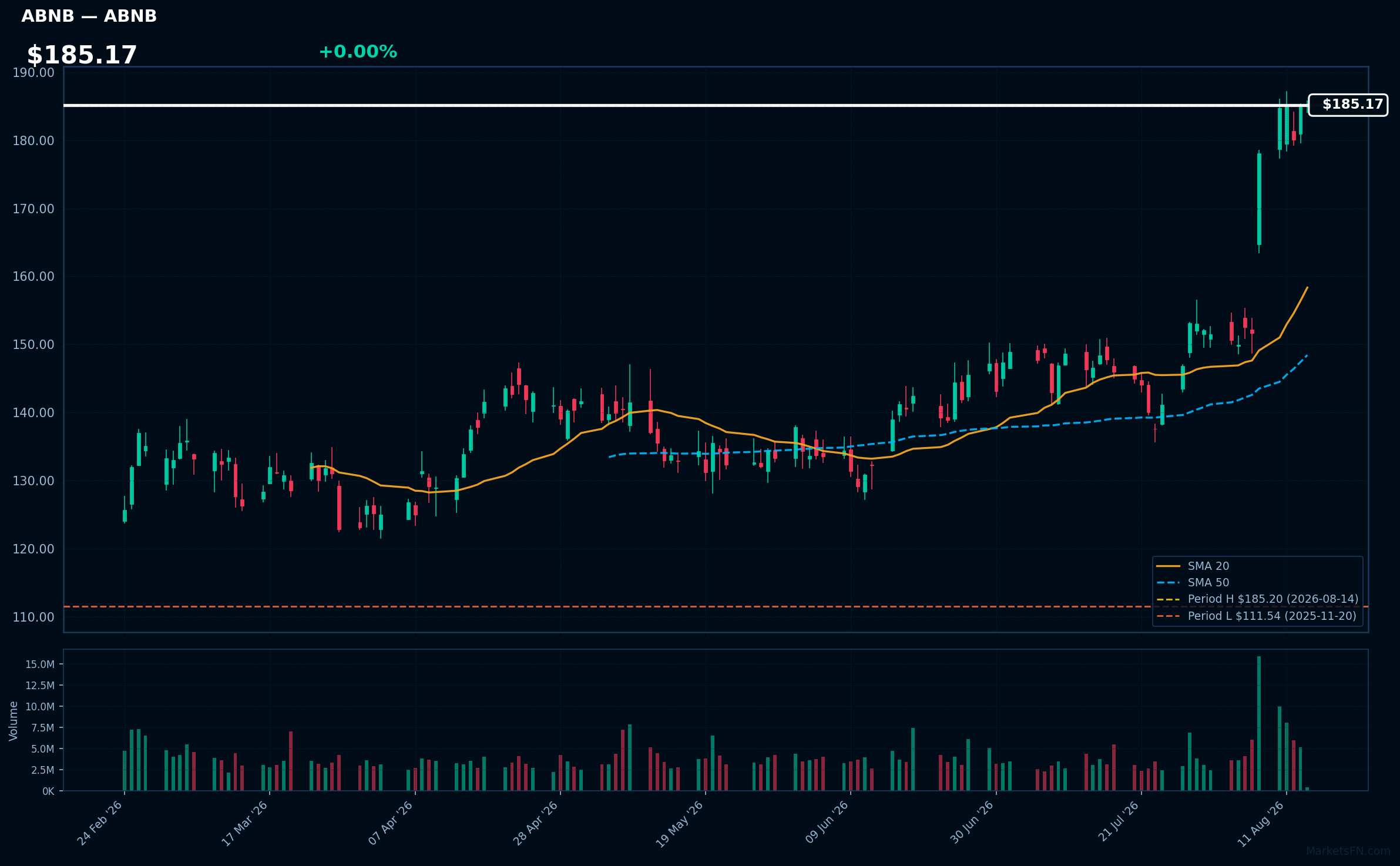Screen dimensions: 1400x866
Task: Click Period H $185.20 legend entry
Action: click(1257, 599)
